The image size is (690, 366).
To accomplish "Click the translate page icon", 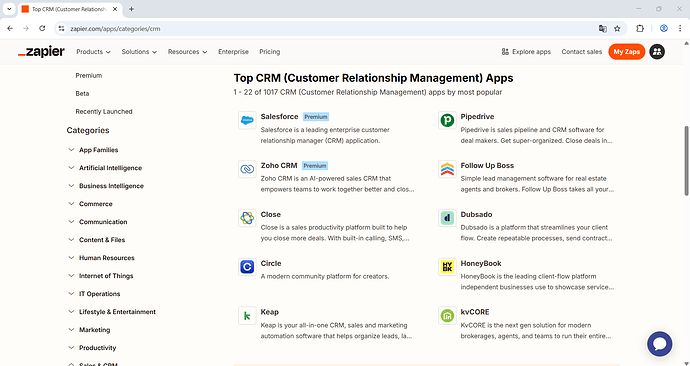I will pyautogui.click(x=602, y=29).
